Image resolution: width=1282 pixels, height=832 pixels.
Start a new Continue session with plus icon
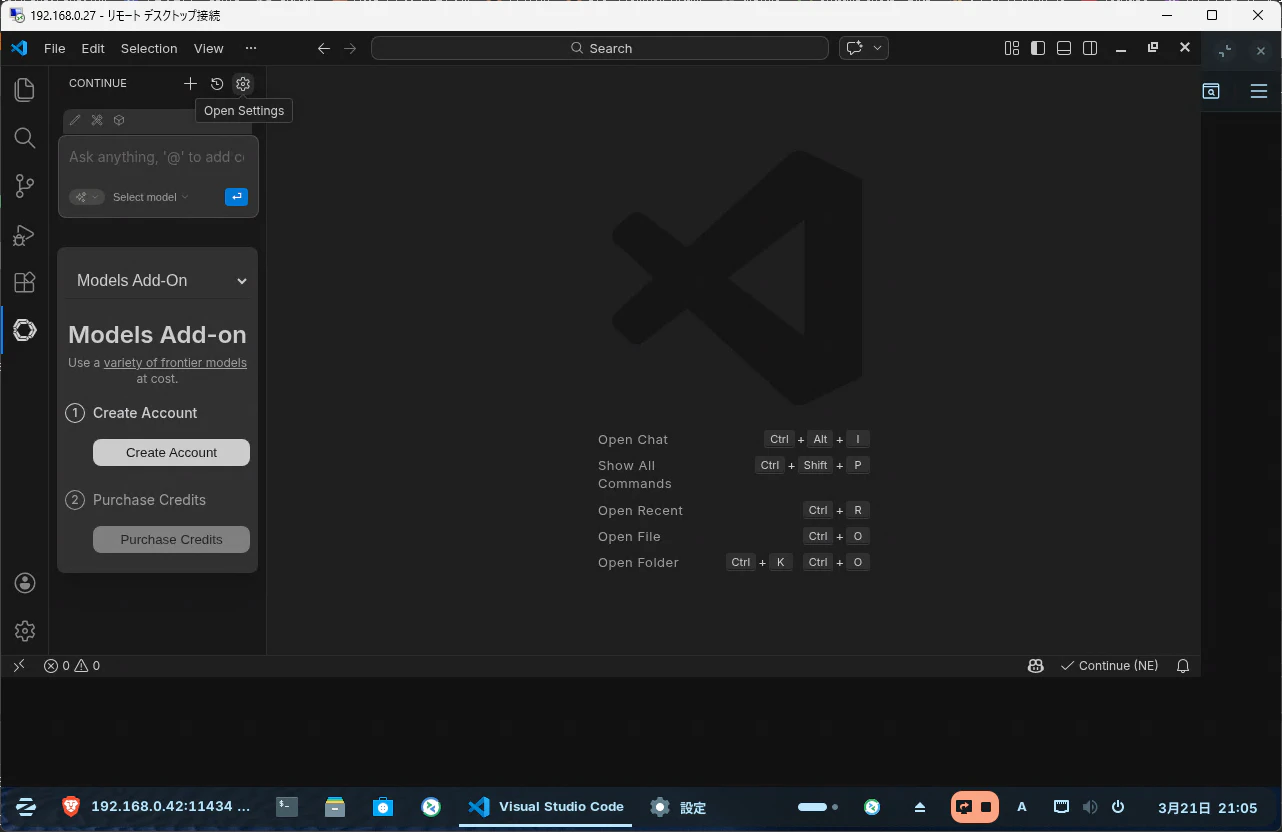[x=190, y=84]
